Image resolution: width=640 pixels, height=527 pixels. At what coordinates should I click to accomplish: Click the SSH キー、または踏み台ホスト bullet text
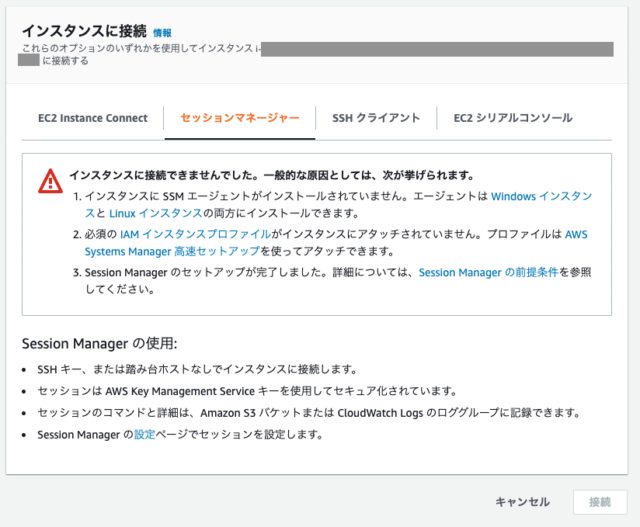pyautogui.click(x=197, y=369)
